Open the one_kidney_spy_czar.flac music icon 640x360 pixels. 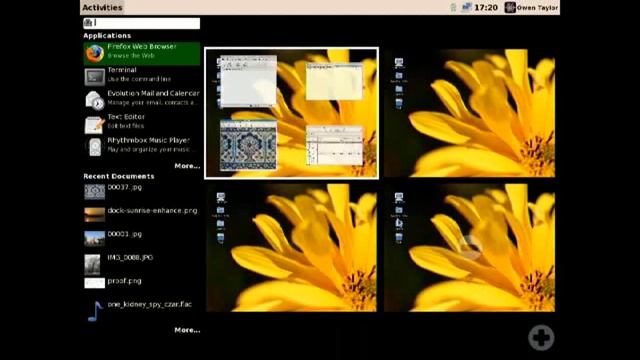(95, 311)
